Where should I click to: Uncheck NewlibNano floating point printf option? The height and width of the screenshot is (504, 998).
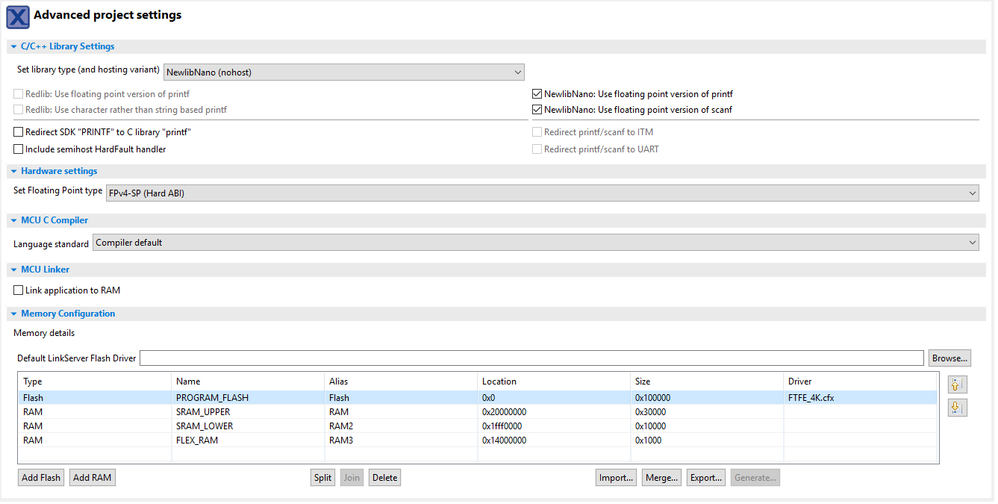pos(537,94)
